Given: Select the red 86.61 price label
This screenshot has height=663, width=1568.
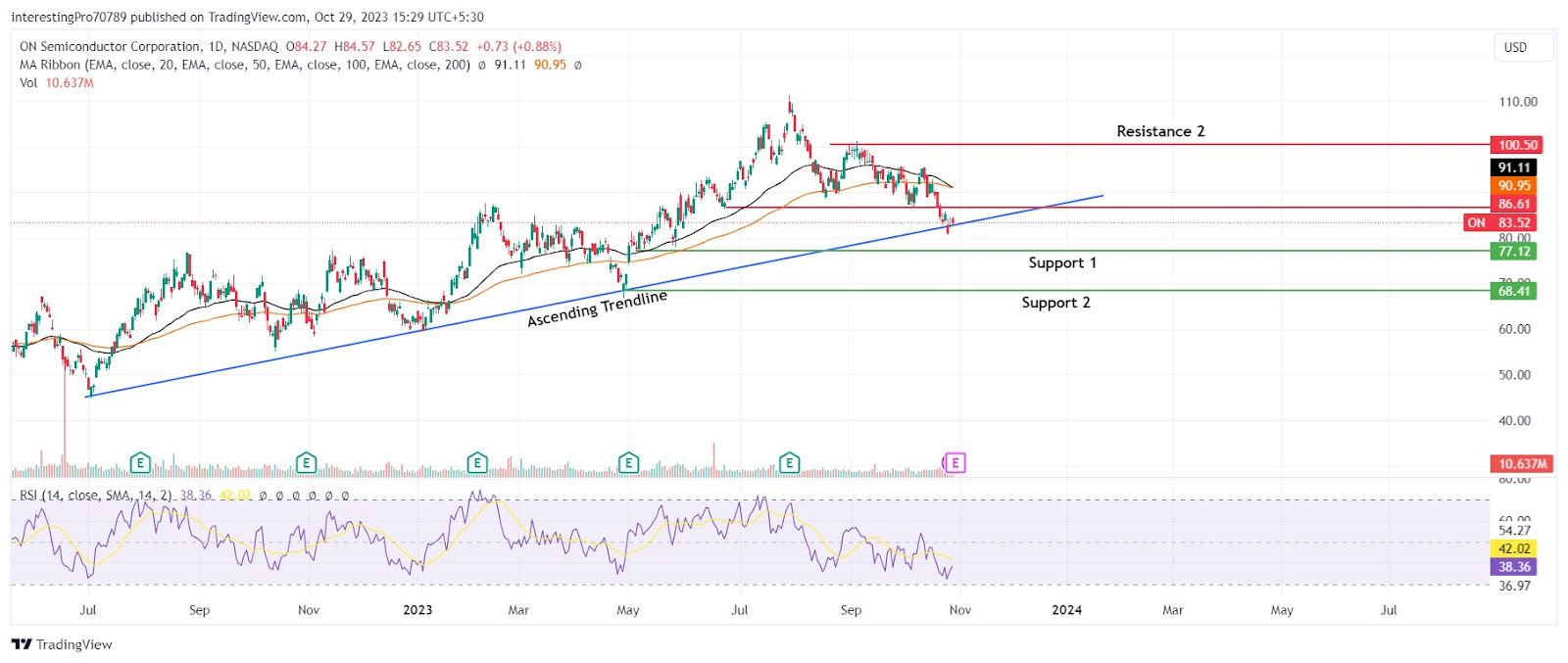Looking at the screenshot, I should 1514,204.
